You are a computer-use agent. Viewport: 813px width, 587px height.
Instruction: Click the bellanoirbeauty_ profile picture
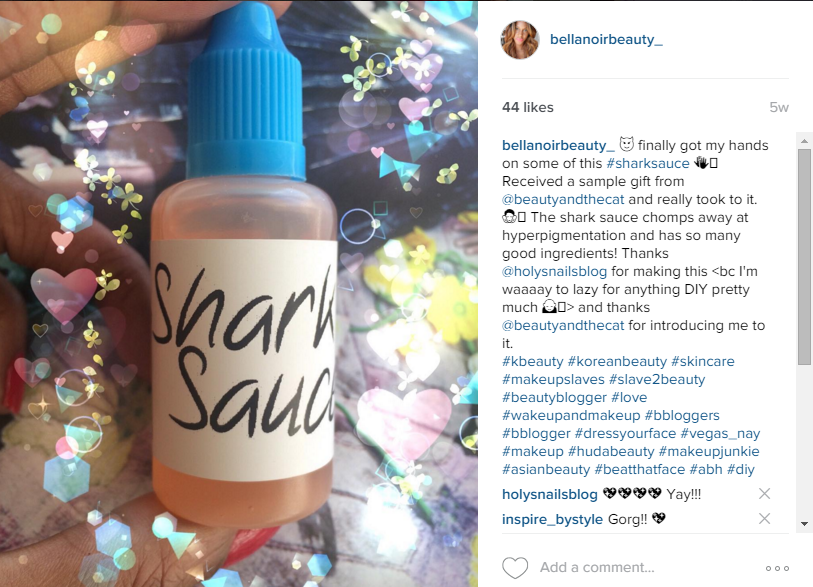tap(520, 40)
